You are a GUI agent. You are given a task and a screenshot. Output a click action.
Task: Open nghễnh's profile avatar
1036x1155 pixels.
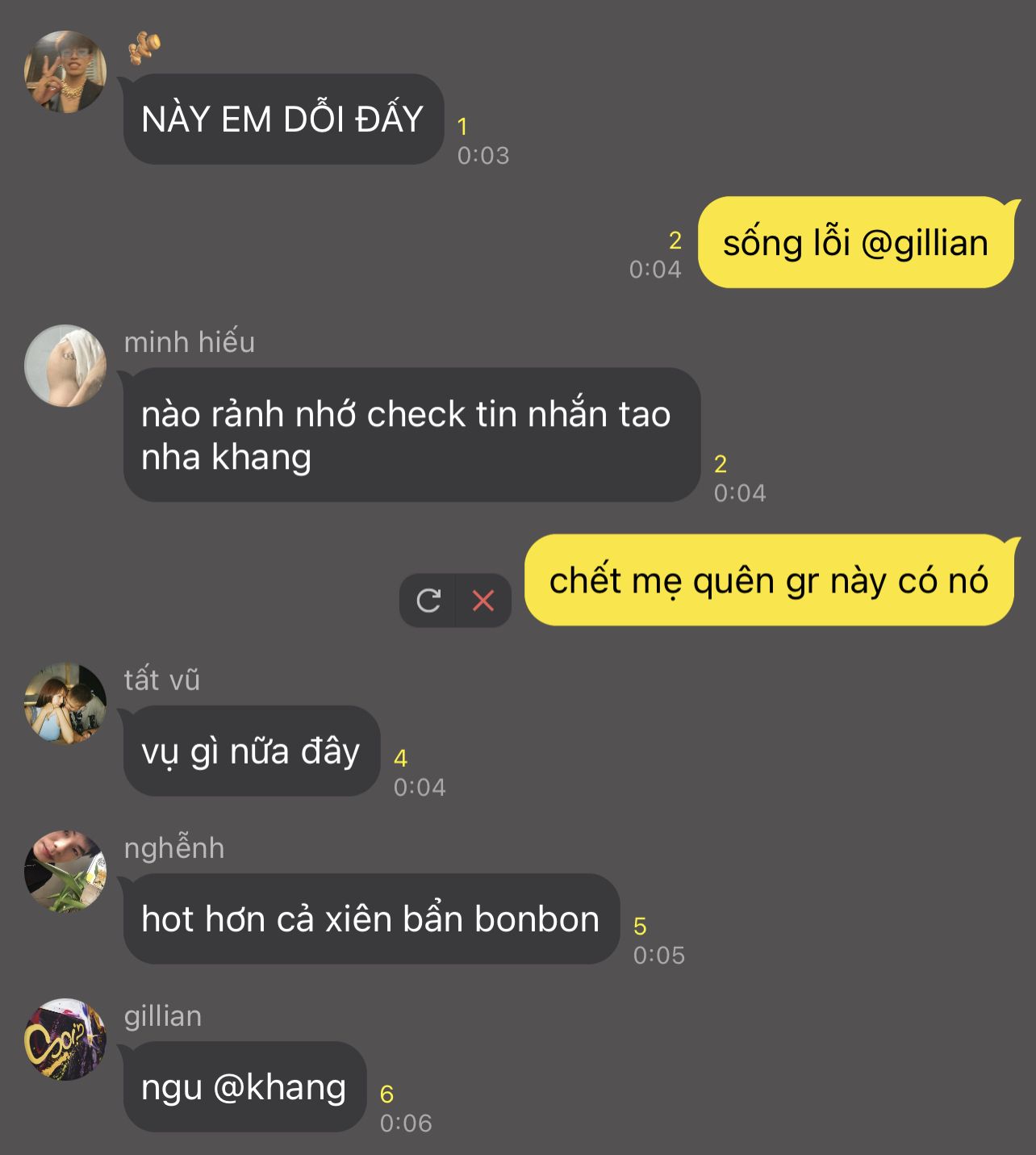click(65, 871)
